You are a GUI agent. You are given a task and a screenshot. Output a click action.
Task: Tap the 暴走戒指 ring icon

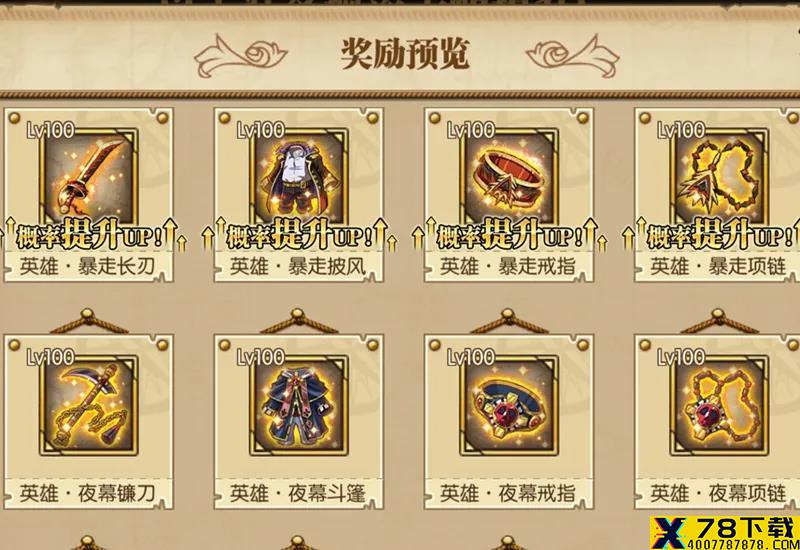coord(509,177)
